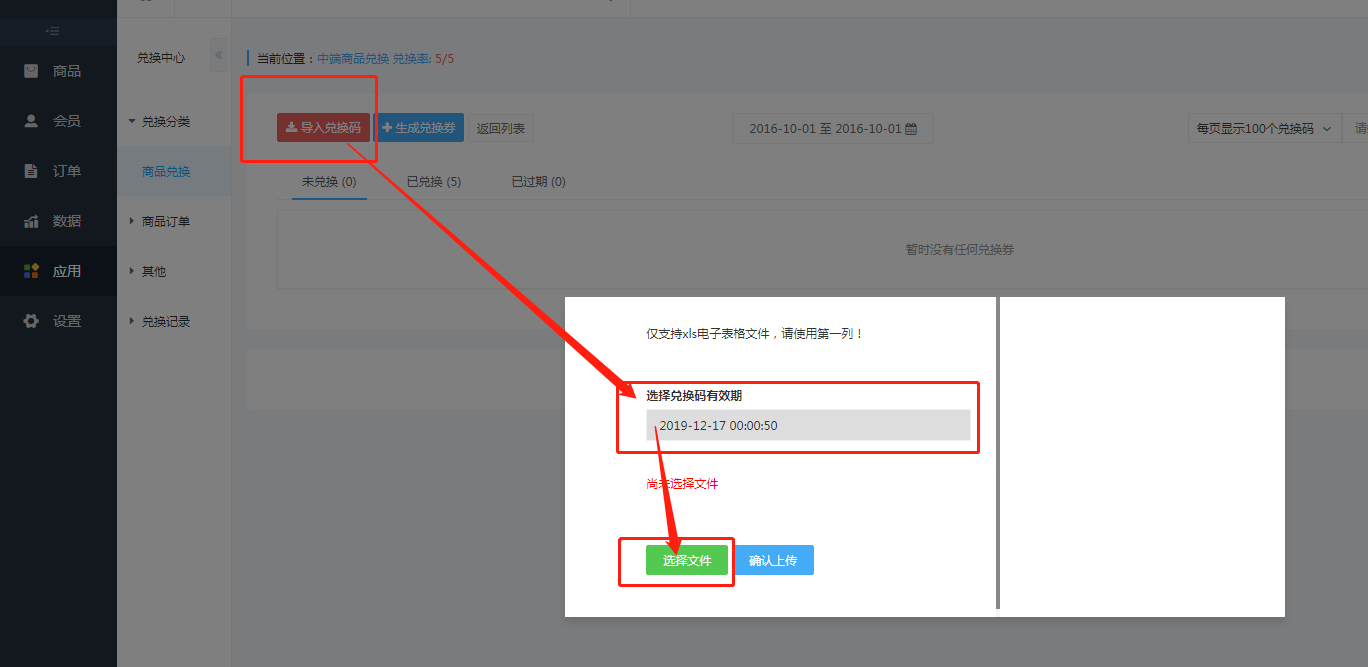Click the 会员 person icon
The height and width of the screenshot is (667, 1368).
(x=31, y=121)
